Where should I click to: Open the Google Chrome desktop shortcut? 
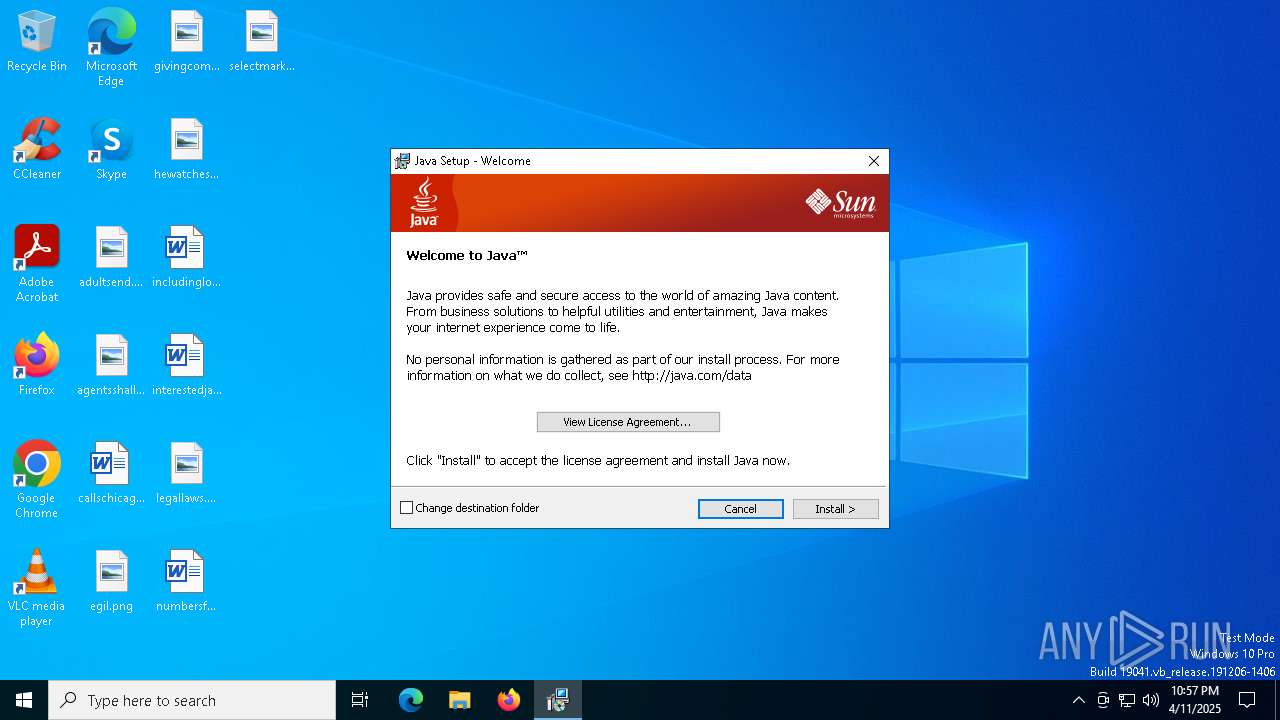[37, 480]
